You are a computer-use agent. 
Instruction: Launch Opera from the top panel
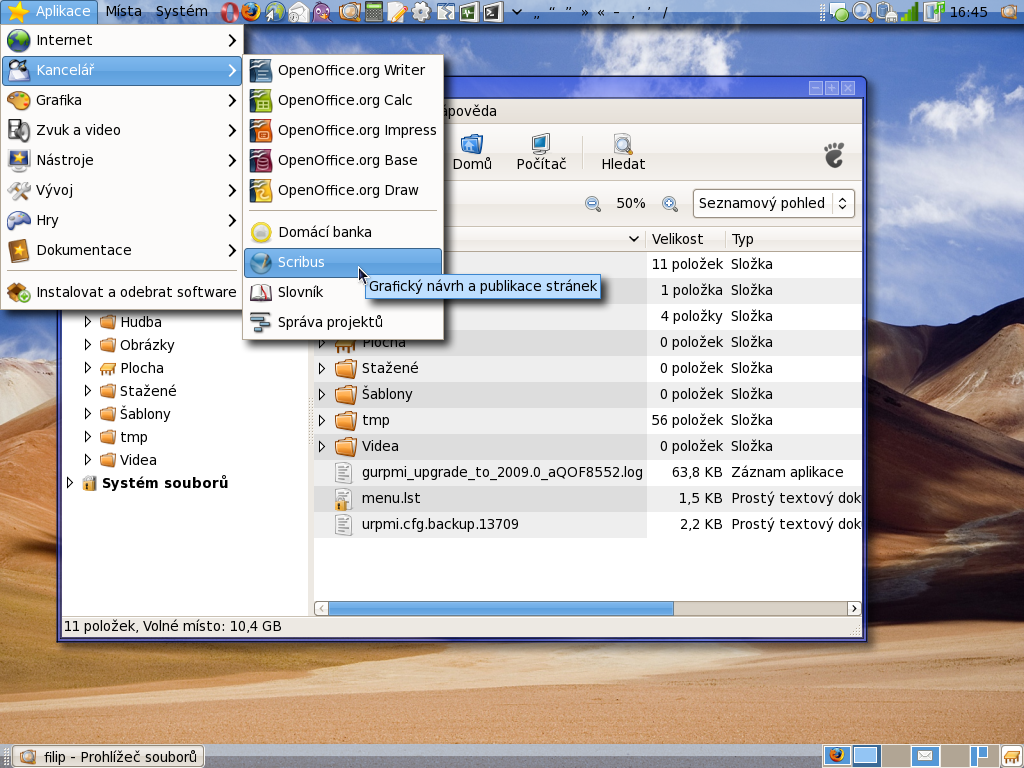click(x=229, y=12)
